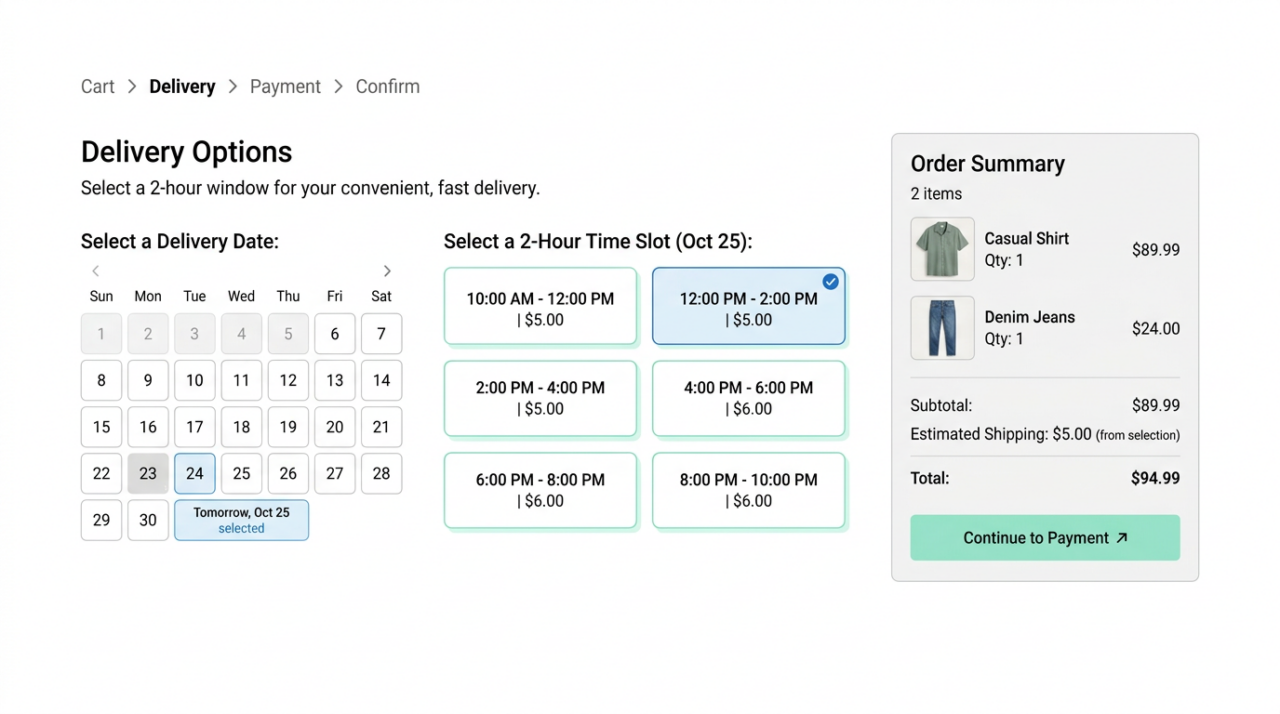The image size is (1280, 714).
Task: Open the Denim Jeans product image
Action: pyautogui.click(x=942, y=328)
